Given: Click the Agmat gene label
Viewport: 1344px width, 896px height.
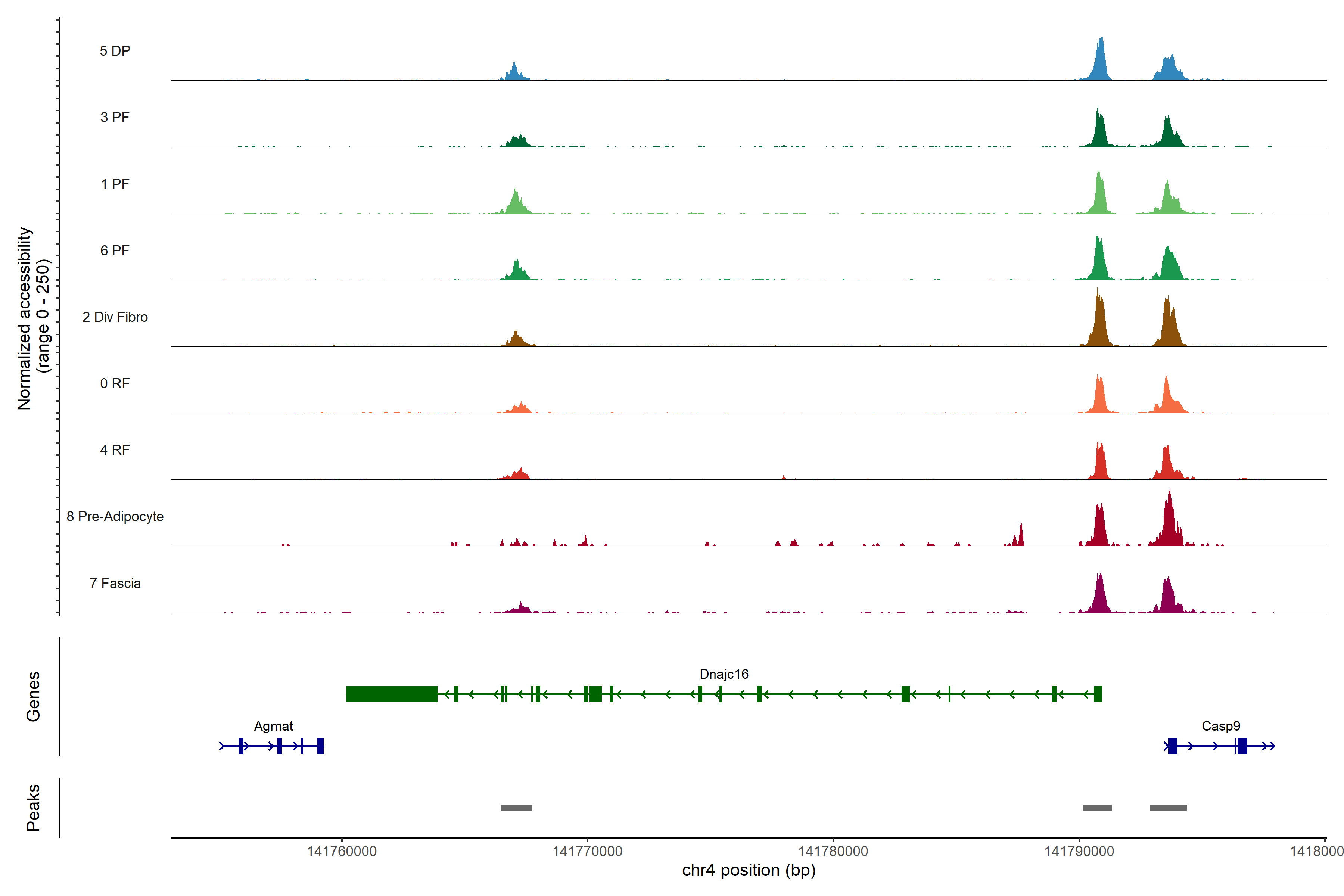Looking at the screenshot, I should pos(273,726).
